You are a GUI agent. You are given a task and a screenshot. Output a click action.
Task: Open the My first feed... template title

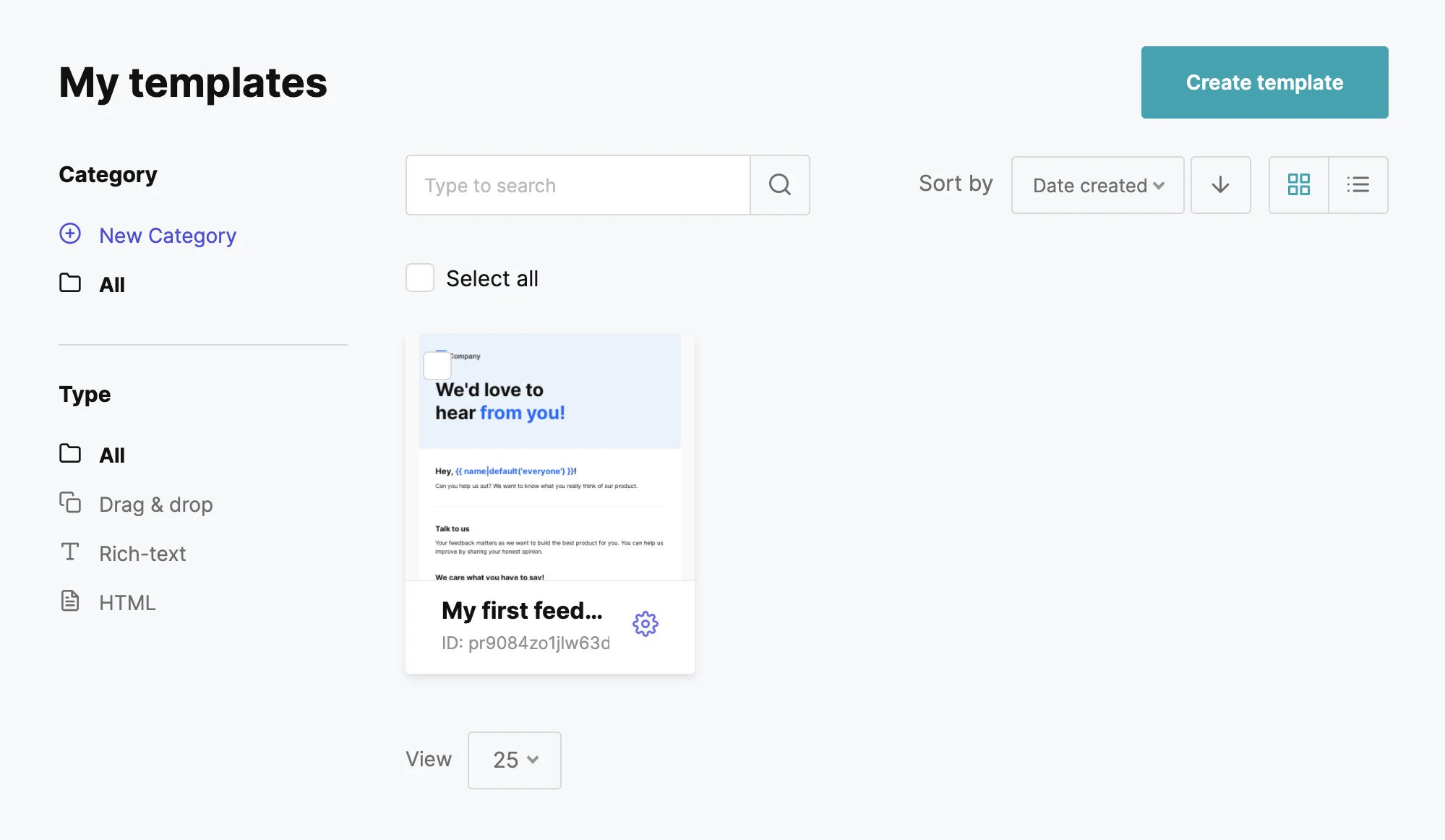click(522, 611)
